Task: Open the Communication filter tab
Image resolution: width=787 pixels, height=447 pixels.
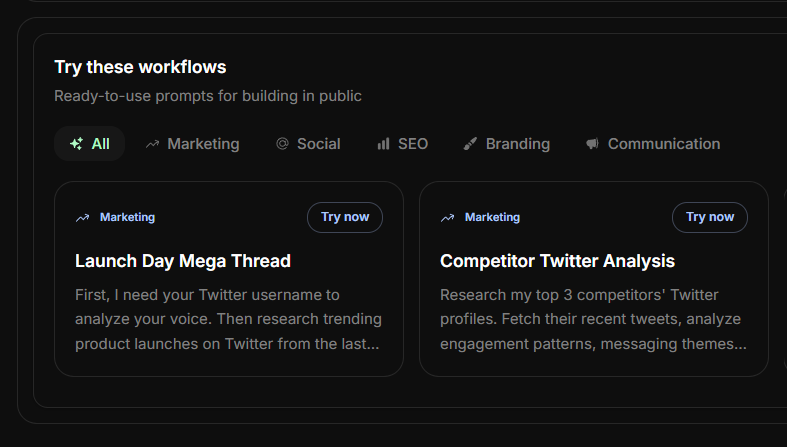Action: click(653, 144)
